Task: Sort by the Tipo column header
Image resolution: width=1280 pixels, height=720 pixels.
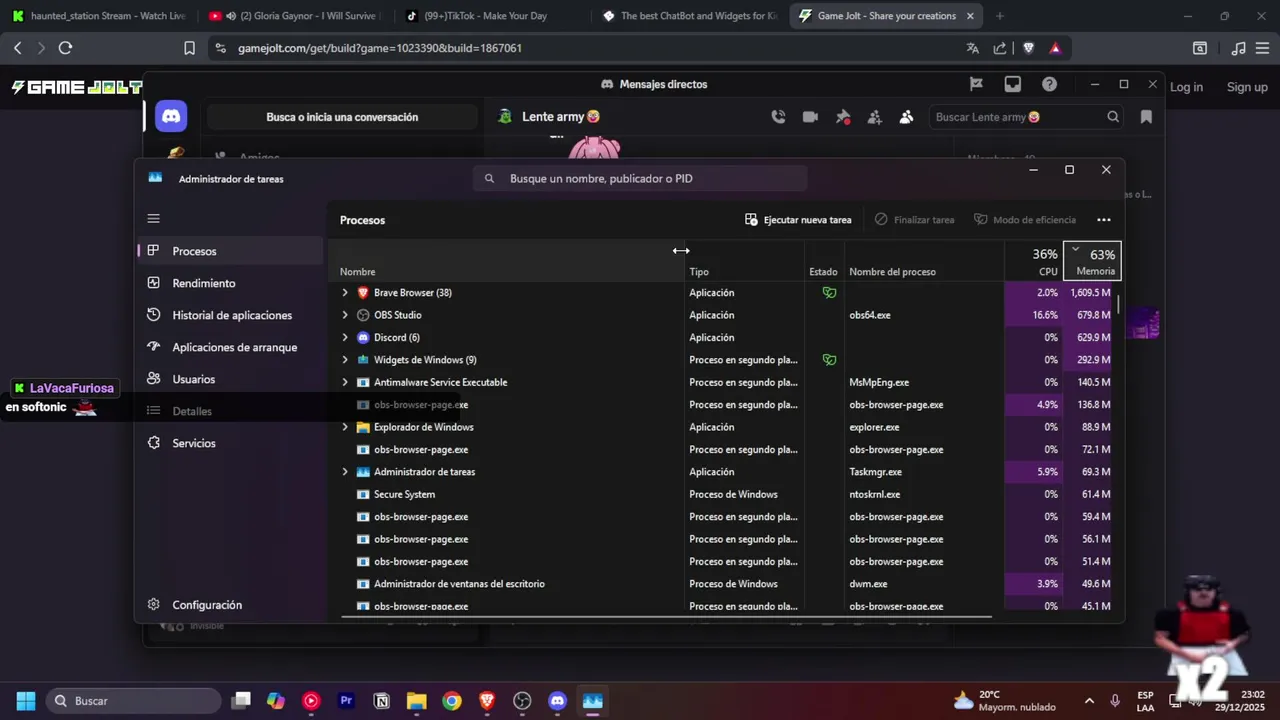Action: click(x=744, y=261)
